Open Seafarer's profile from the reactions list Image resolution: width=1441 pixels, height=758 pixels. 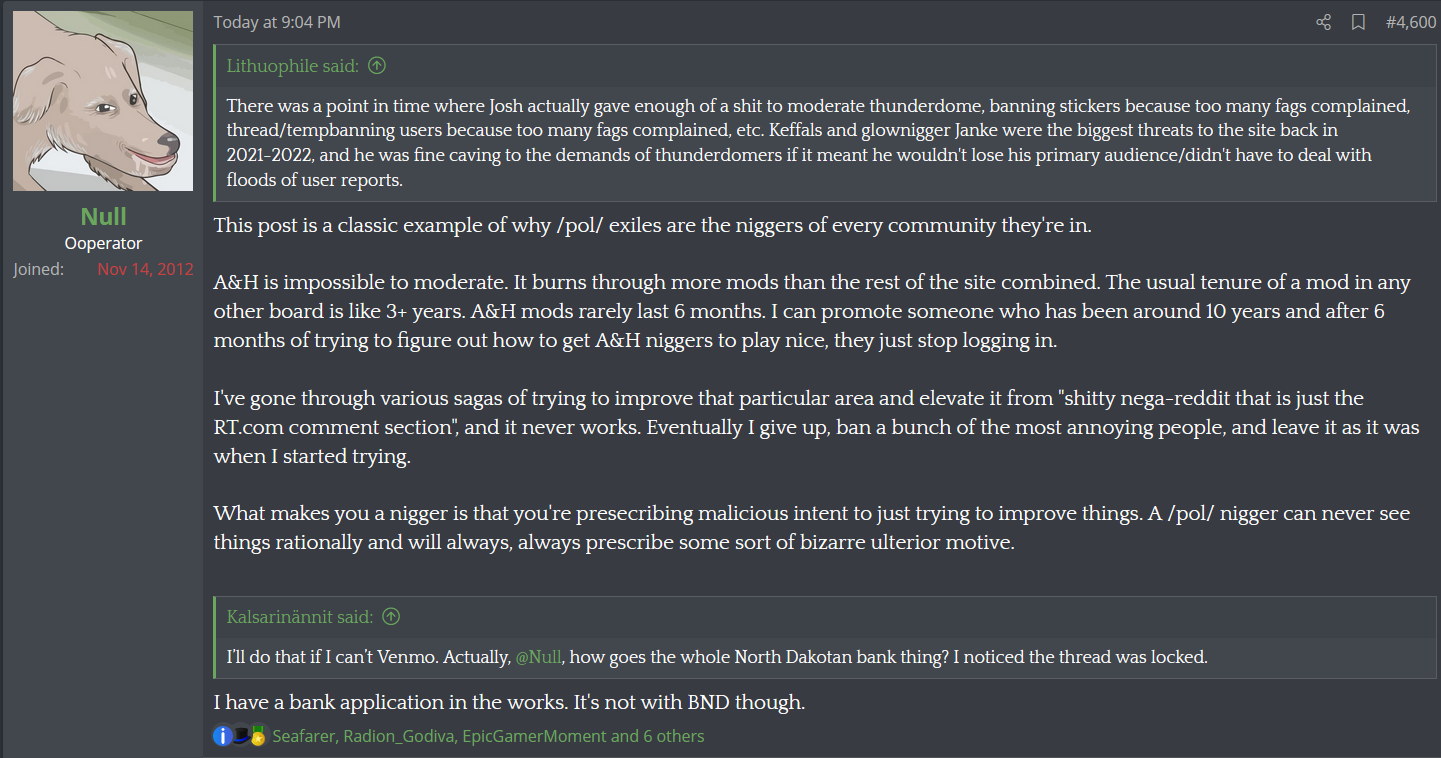tap(304, 736)
